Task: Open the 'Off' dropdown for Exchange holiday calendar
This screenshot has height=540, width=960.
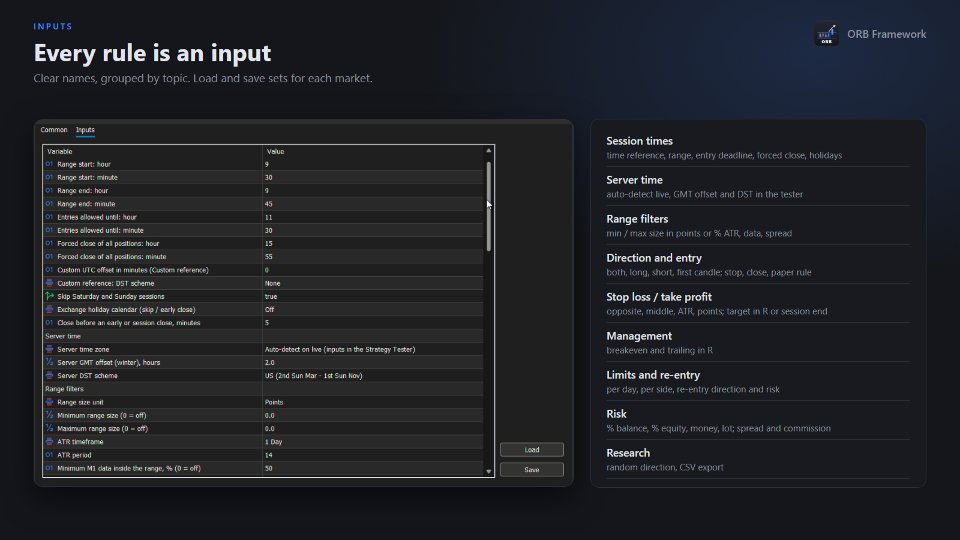Action: click(x=373, y=310)
